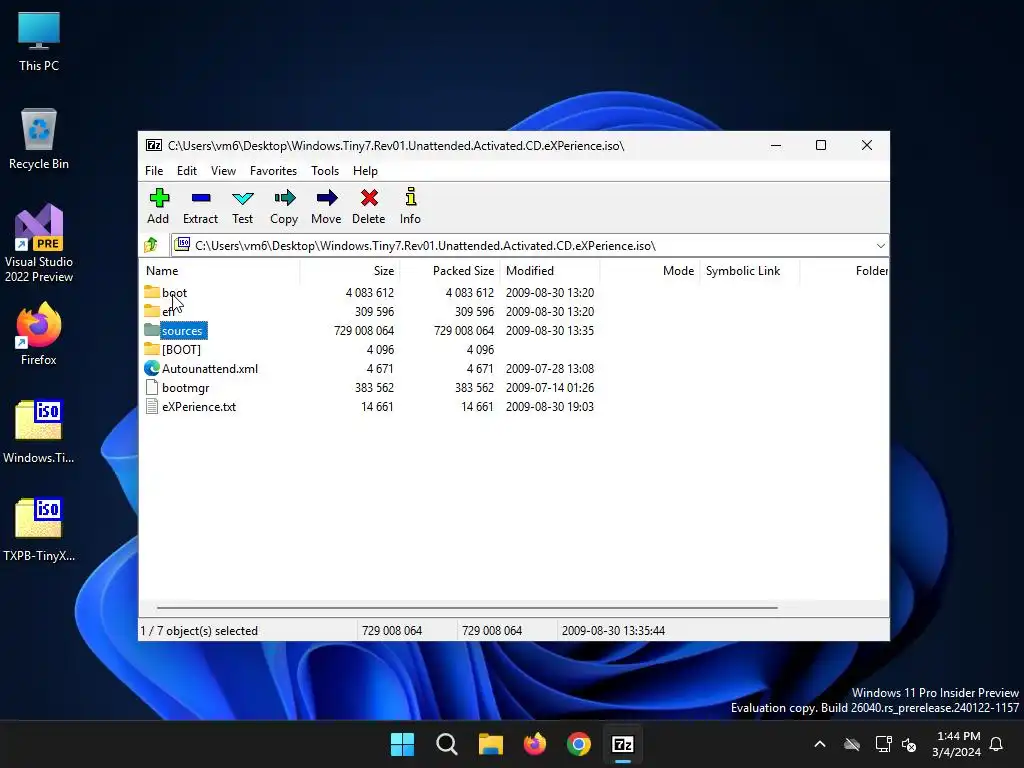Click the Copy toolbar icon

285,198
